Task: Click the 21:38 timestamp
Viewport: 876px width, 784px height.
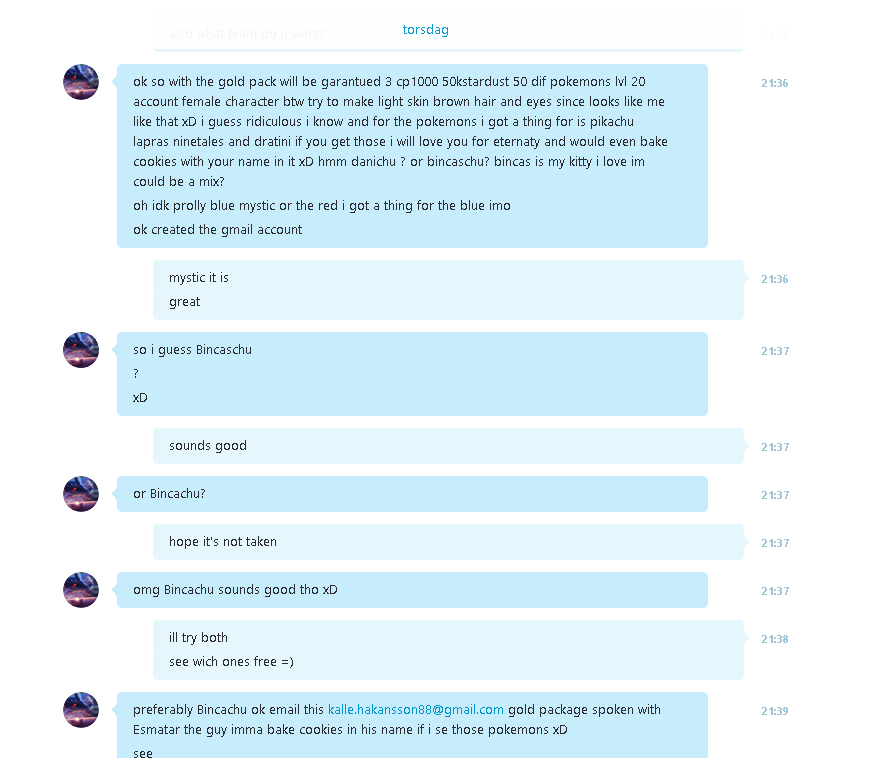Action: 775,639
